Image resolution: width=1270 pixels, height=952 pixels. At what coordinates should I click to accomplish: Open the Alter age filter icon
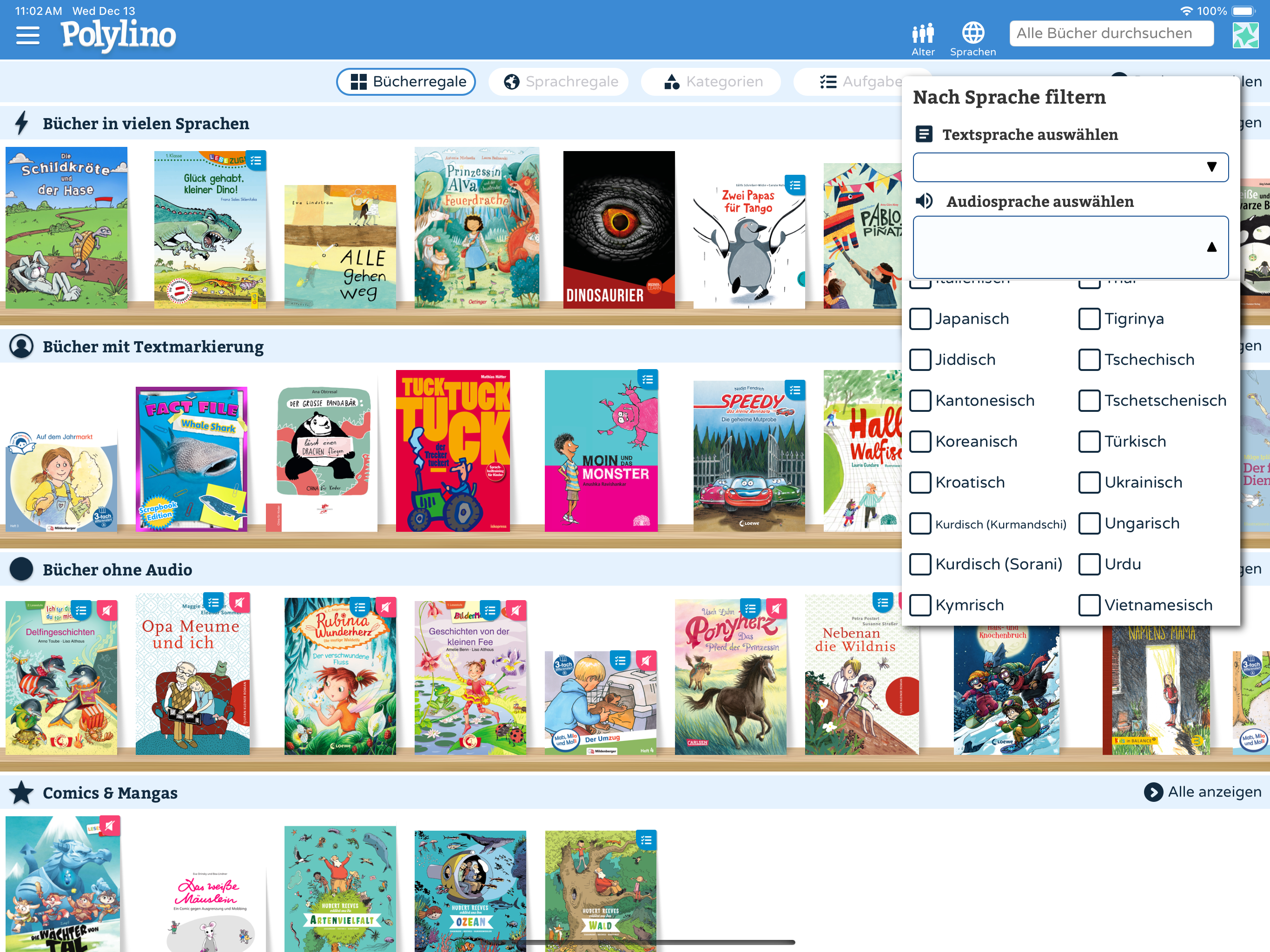[x=923, y=39]
